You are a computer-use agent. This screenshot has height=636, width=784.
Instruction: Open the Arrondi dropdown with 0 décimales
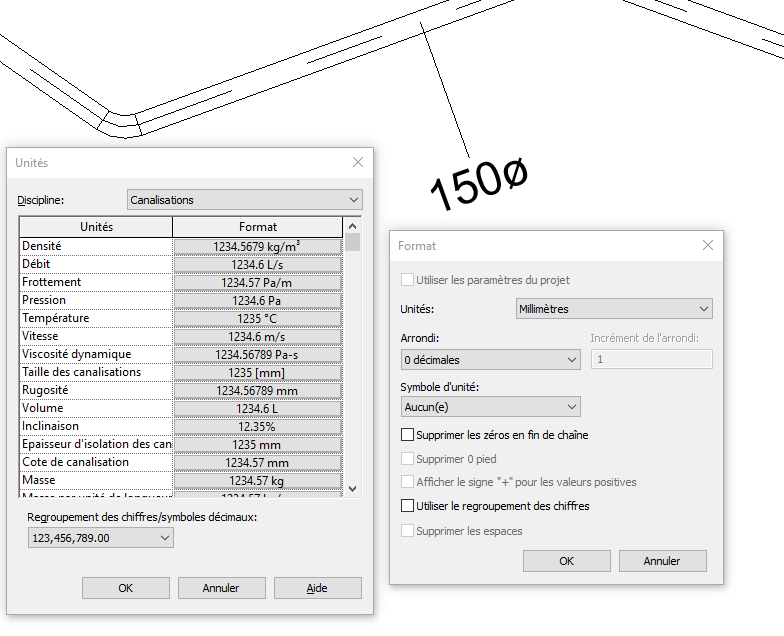[x=490, y=359]
